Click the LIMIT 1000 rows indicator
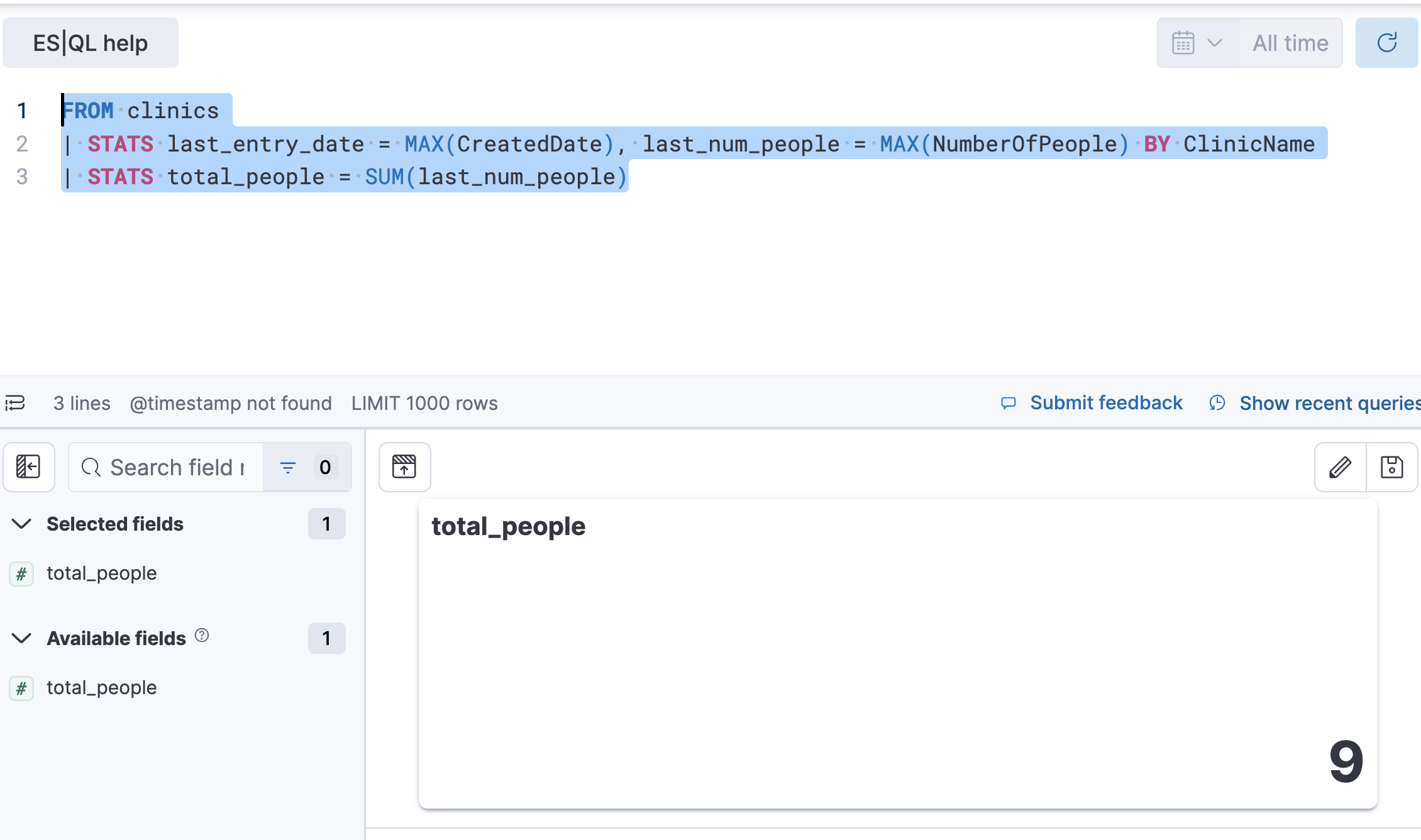The width and height of the screenshot is (1421, 840). (x=424, y=403)
